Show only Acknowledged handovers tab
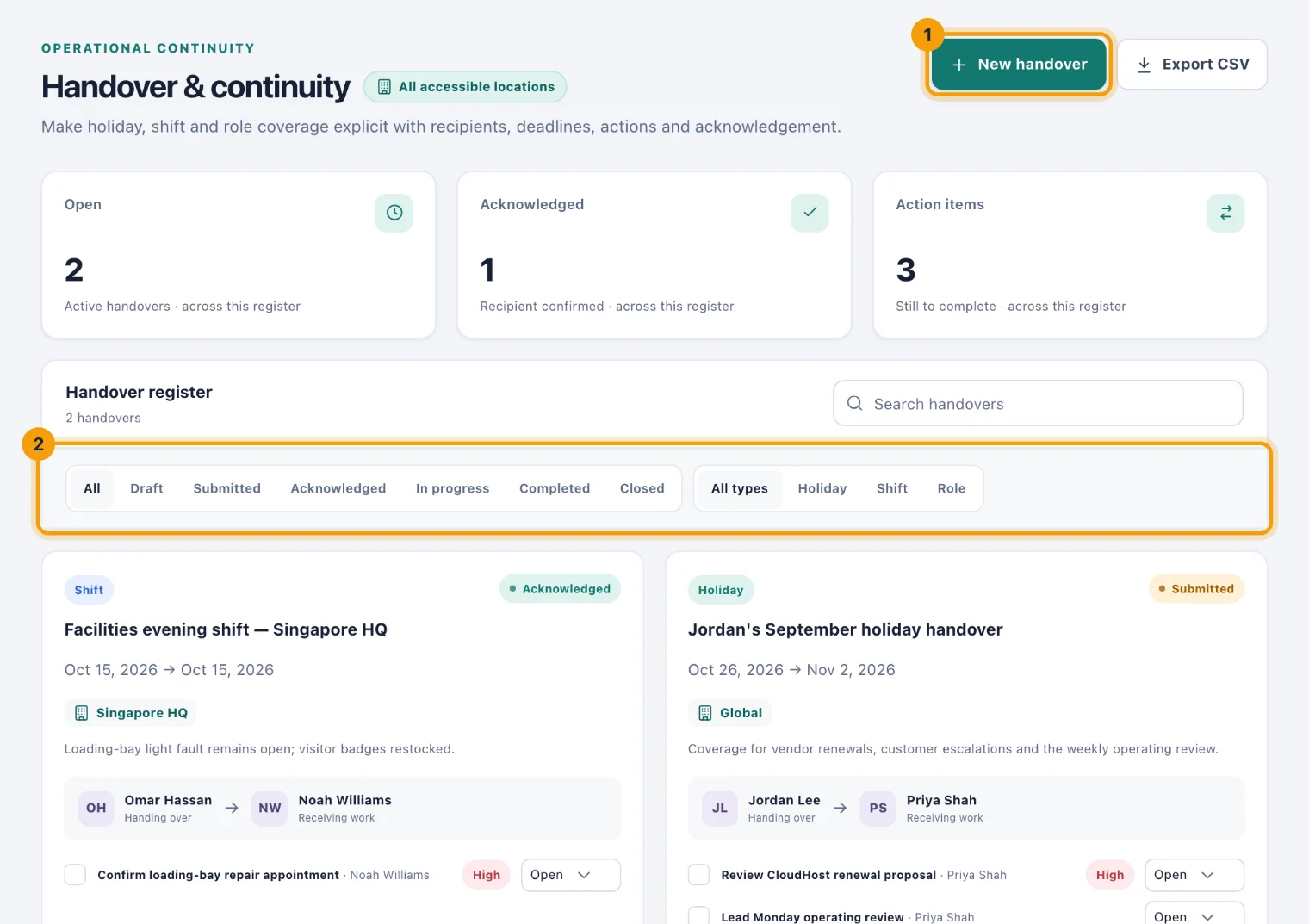This screenshot has width=1309, height=924. pos(338,488)
